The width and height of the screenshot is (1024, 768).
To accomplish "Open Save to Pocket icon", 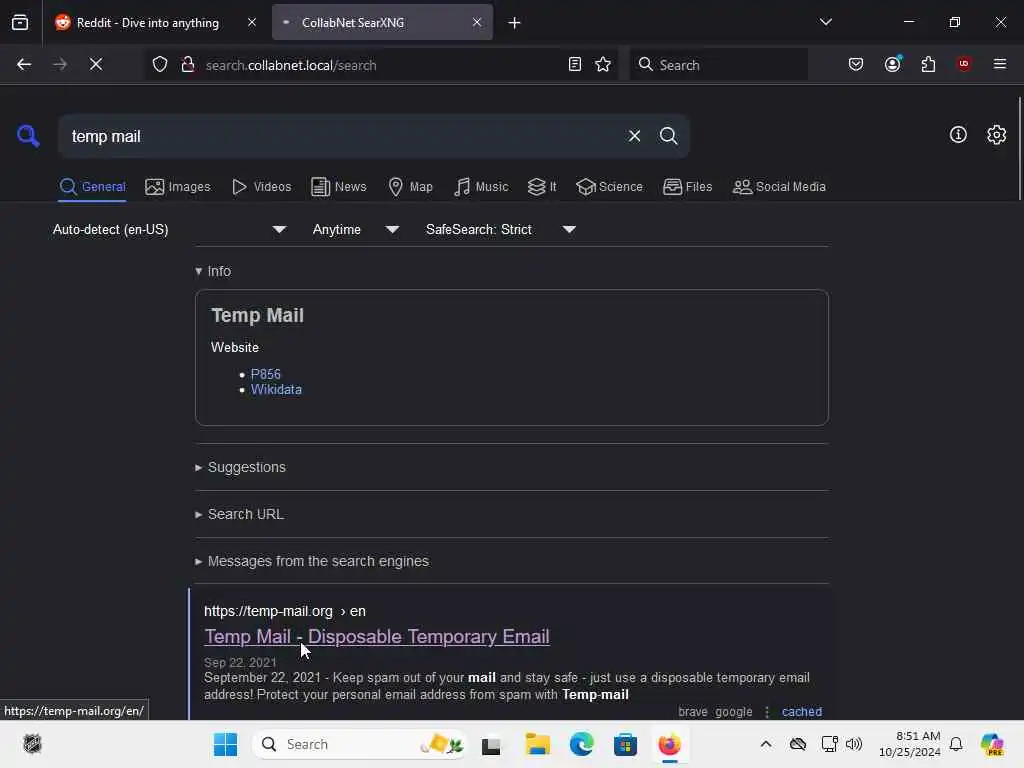I will click(856, 64).
